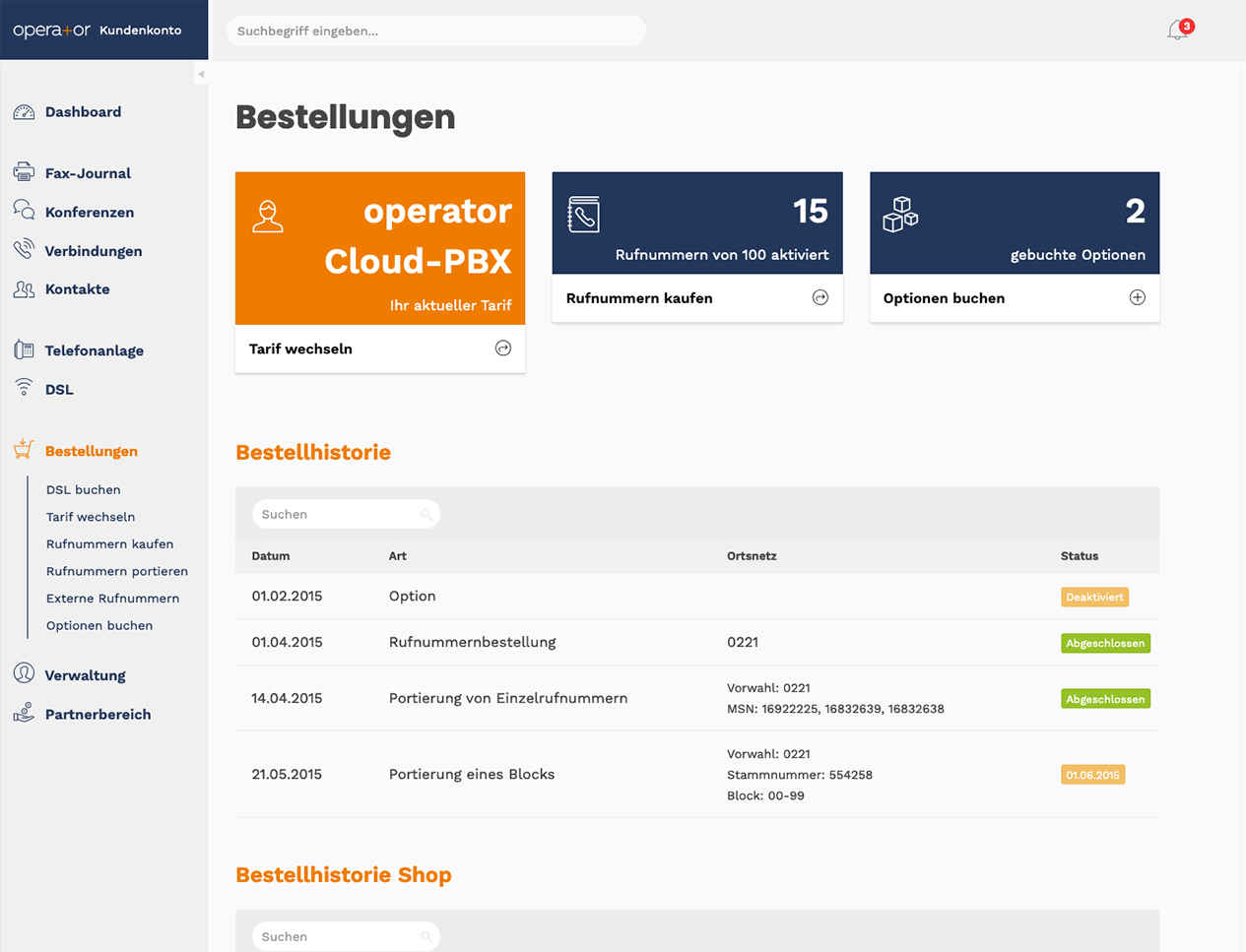Open Telefonanlage menu entry
Screen dimensions: 1246x952
[x=95, y=350]
